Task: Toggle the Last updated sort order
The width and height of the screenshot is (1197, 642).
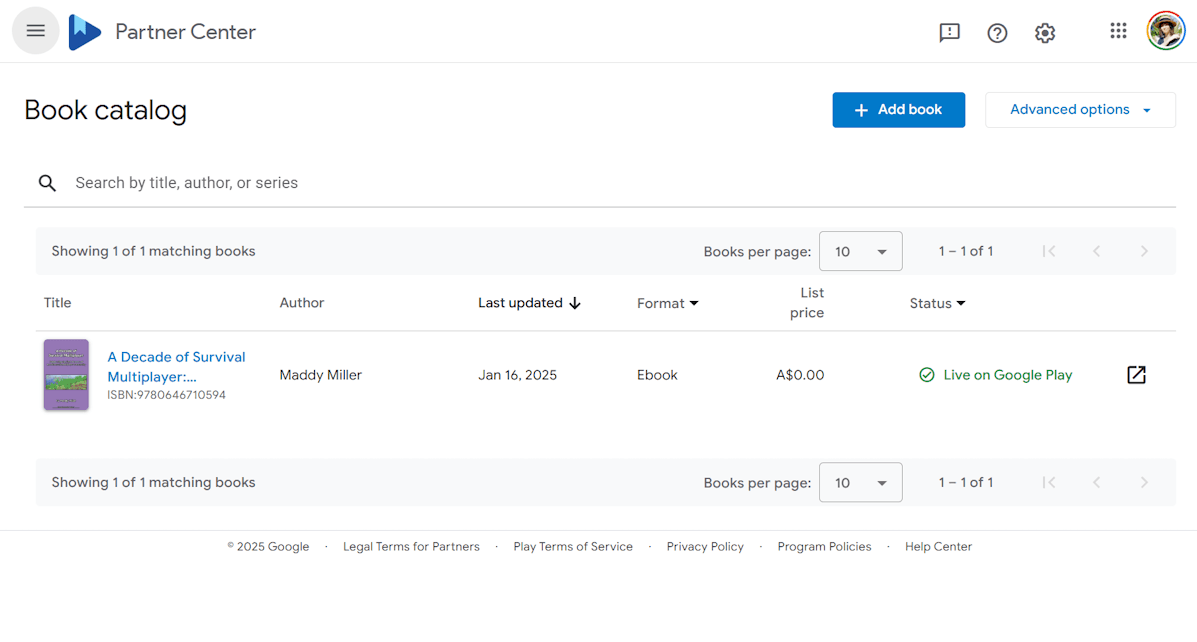Action: [529, 302]
